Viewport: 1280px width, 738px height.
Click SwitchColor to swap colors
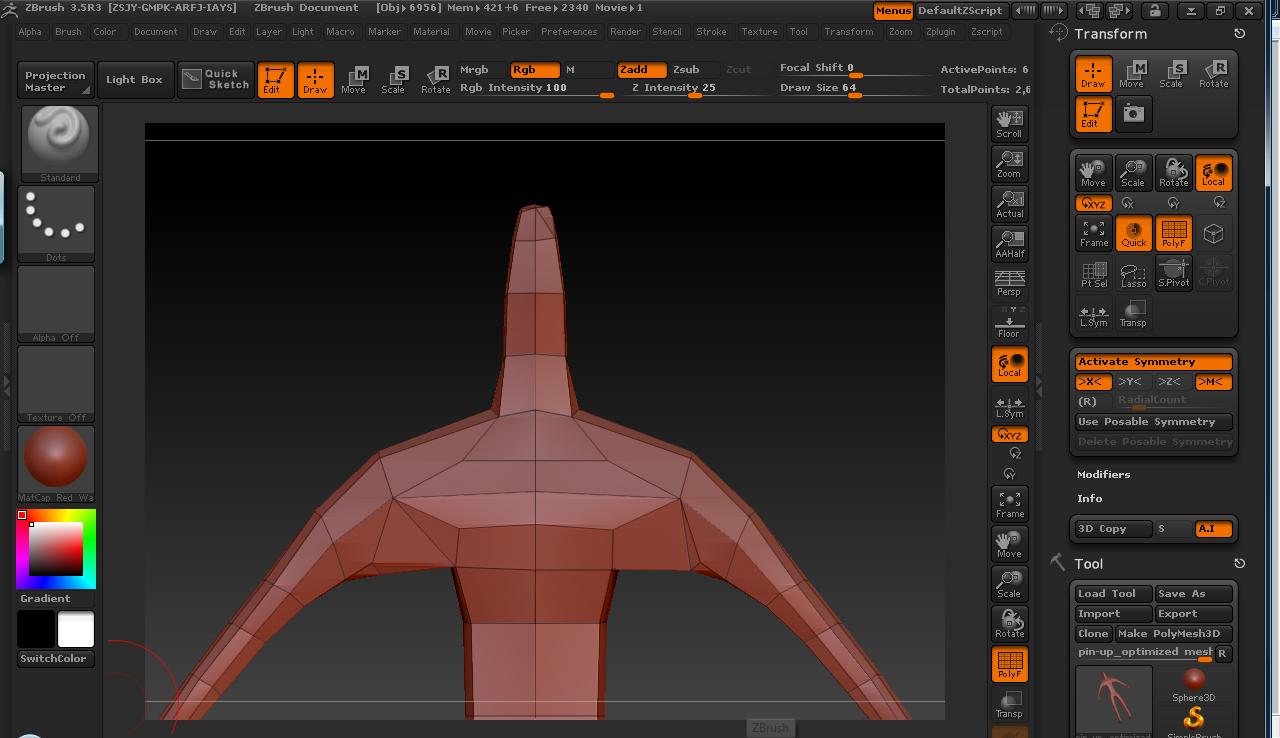(x=55, y=658)
